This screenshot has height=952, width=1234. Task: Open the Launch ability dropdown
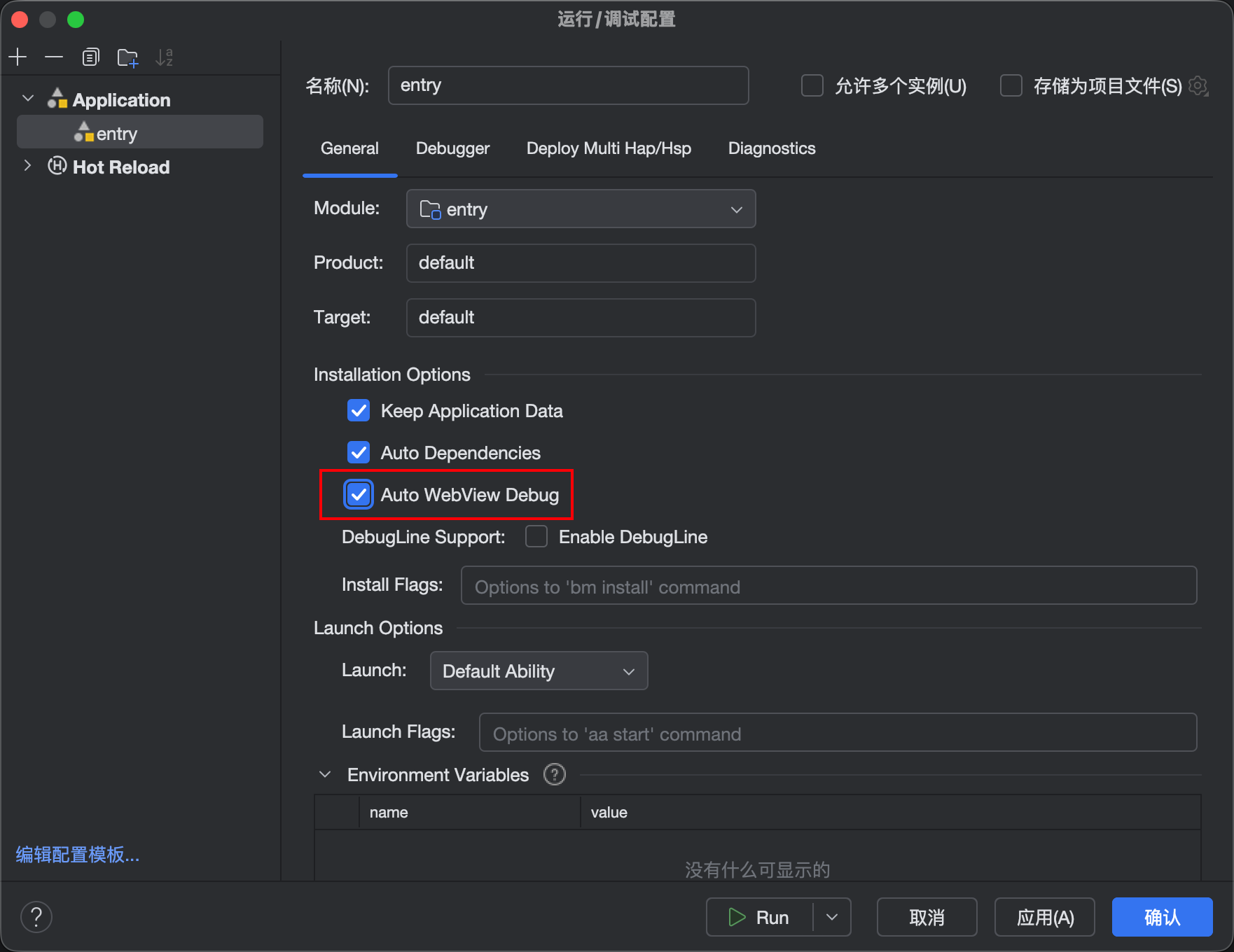(x=538, y=671)
